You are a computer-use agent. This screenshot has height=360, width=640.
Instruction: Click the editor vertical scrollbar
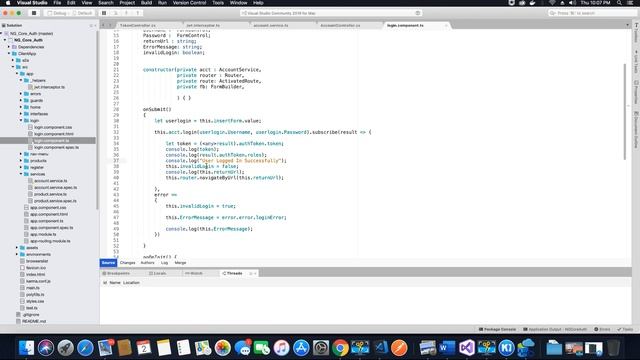[624, 112]
